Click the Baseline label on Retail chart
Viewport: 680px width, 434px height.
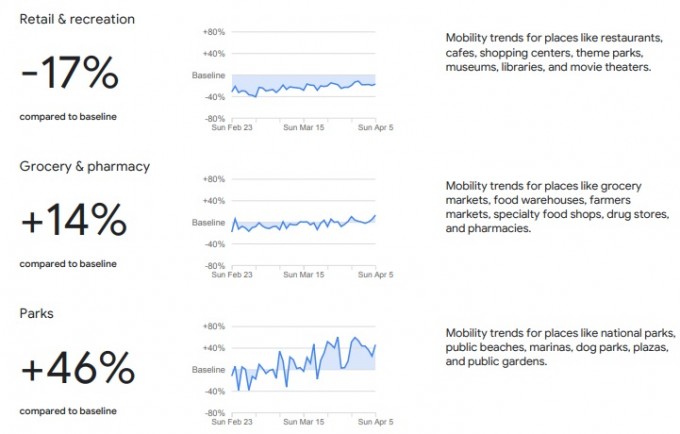(x=209, y=75)
